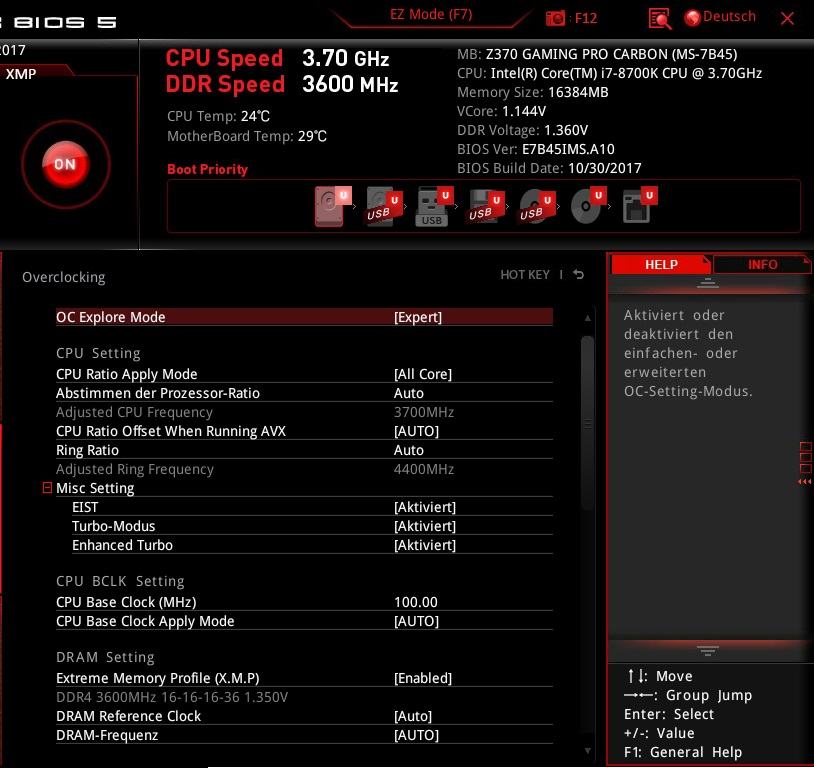
Task: Click the settings list scrollbar thumb
Action: (588, 423)
